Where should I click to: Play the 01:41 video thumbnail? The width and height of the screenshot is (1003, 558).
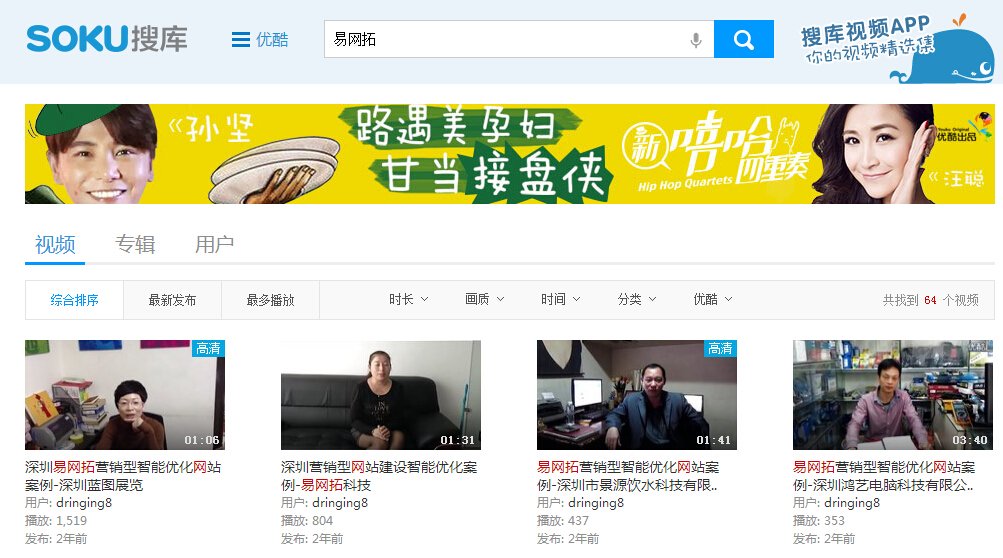tap(636, 395)
